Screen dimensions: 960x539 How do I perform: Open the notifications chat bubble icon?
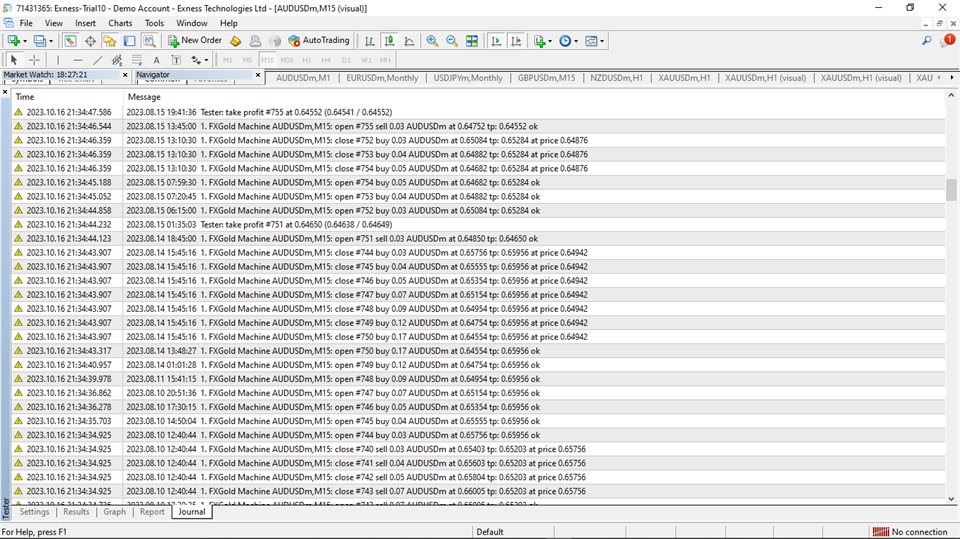click(948, 40)
